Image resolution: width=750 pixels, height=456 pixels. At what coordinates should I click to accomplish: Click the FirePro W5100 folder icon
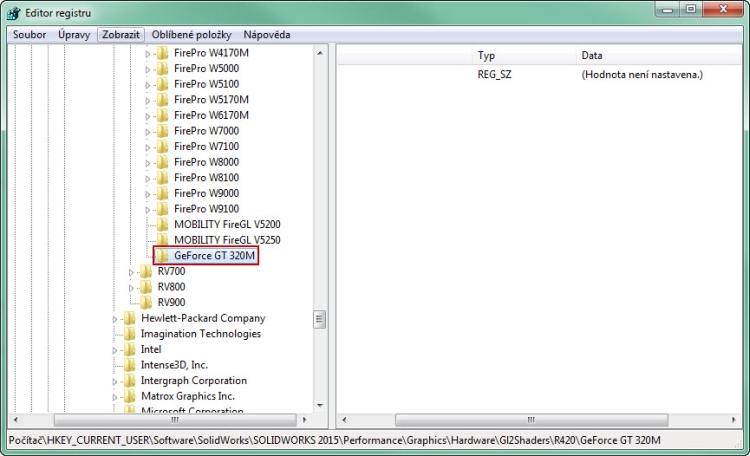[163, 84]
